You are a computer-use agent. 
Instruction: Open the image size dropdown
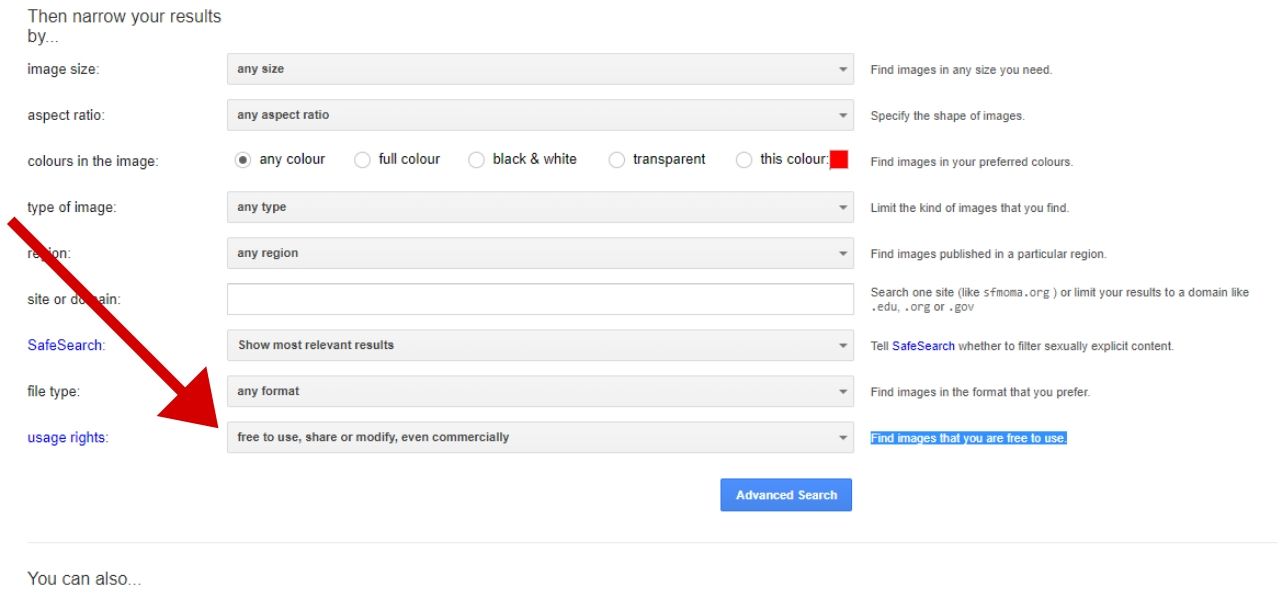(x=540, y=69)
